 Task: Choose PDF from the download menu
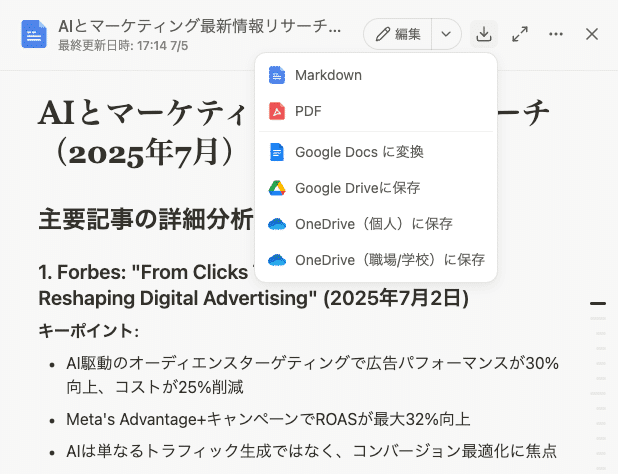309,111
